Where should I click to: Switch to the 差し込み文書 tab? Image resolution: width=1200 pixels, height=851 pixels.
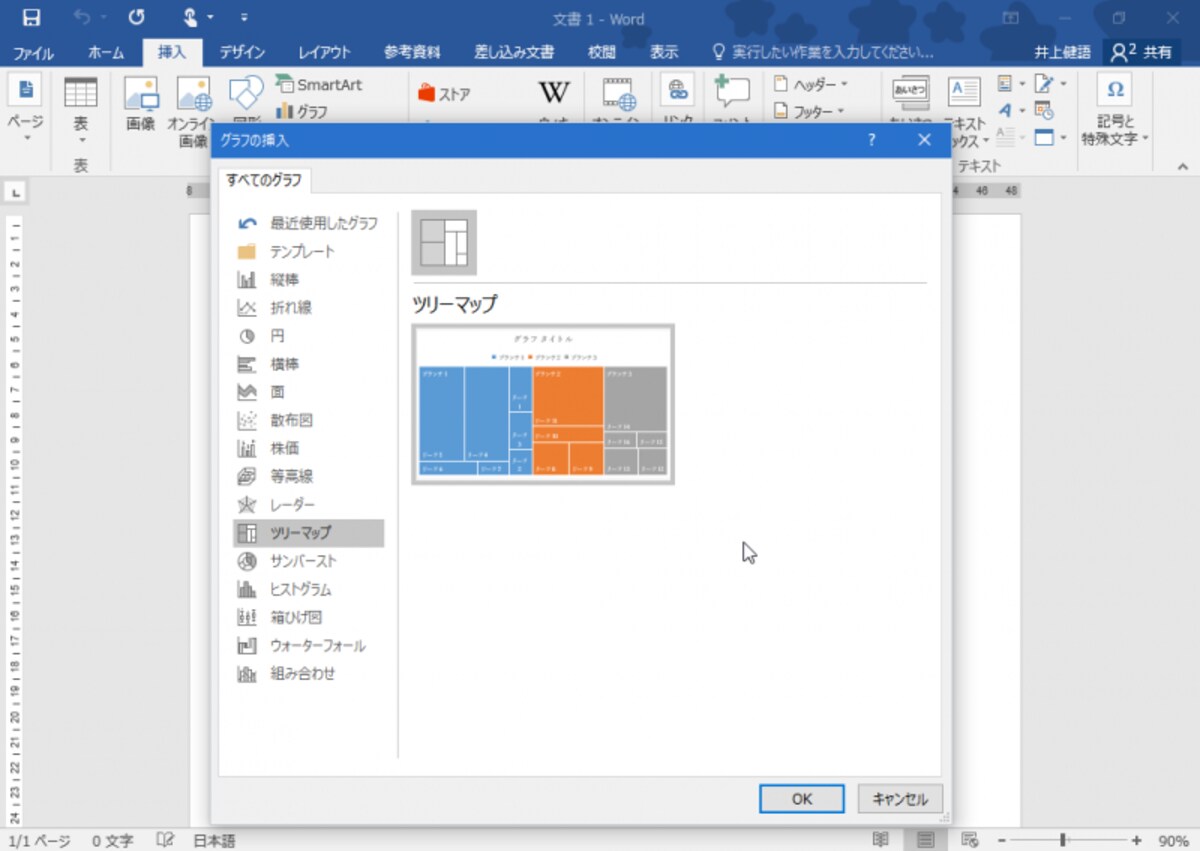pyautogui.click(x=514, y=52)
